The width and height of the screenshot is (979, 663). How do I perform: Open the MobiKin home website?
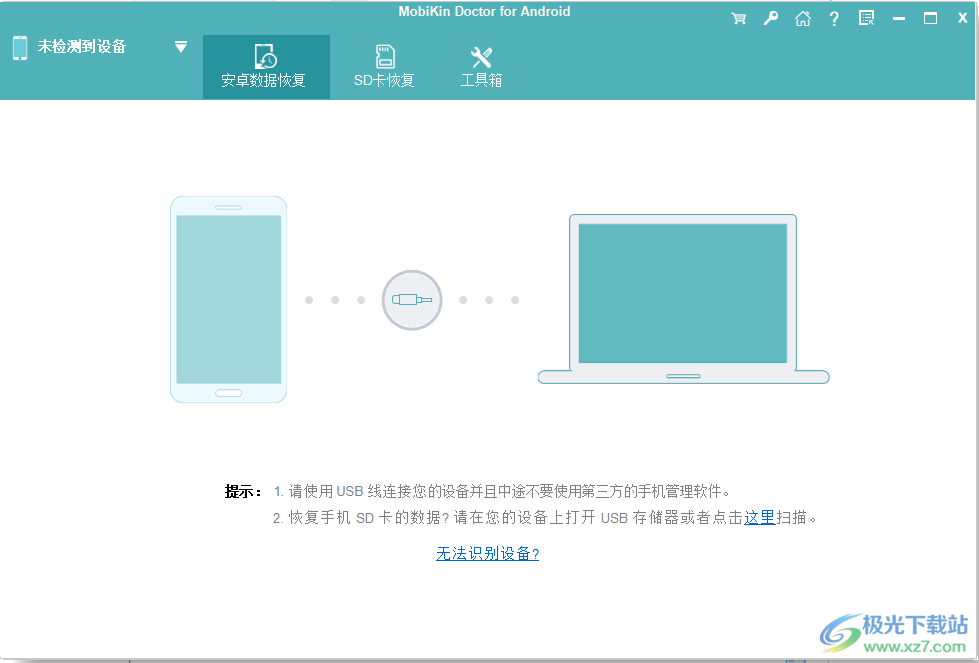(x=802, y=17)
